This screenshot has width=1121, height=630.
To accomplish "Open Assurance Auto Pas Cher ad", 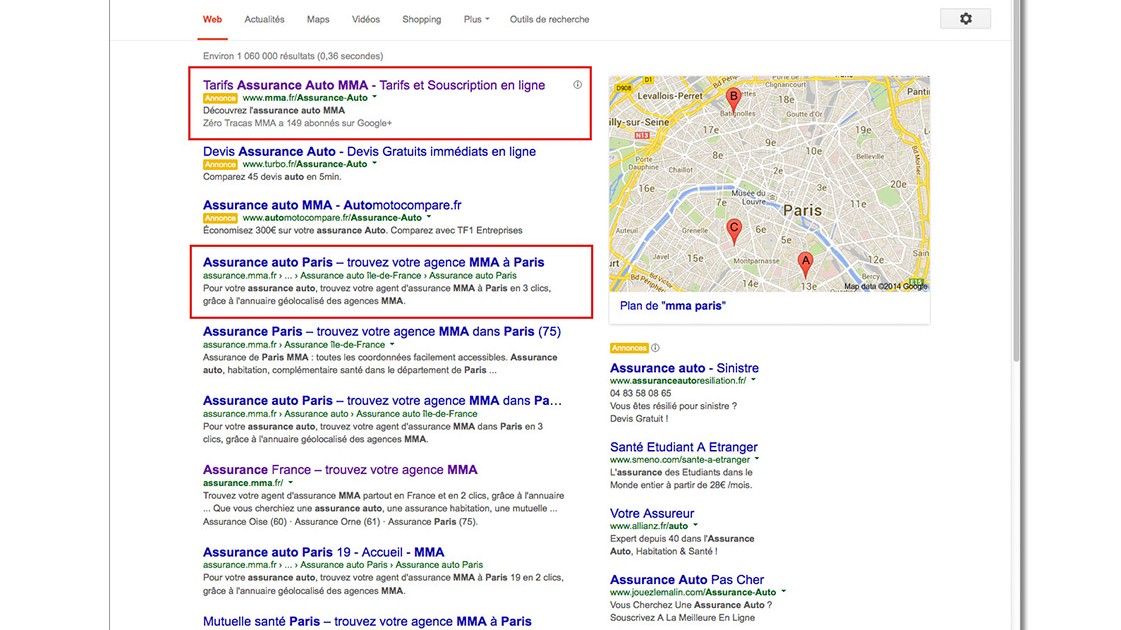I will 687,580.
